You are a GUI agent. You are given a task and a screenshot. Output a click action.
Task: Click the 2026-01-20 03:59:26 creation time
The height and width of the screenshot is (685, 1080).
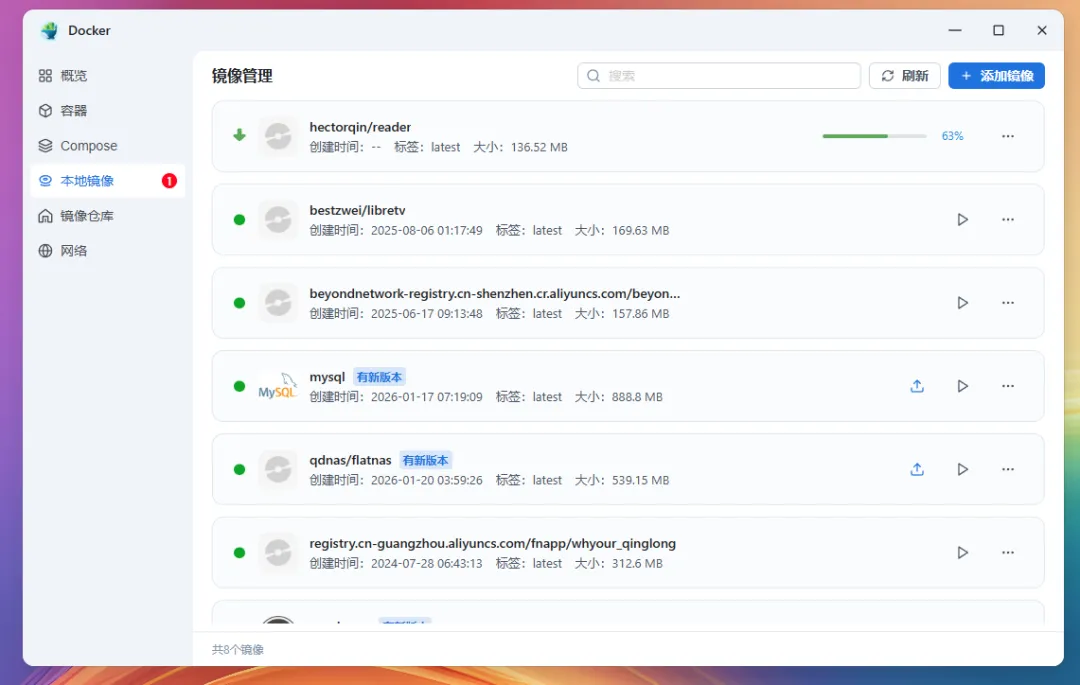coord(426,481)
